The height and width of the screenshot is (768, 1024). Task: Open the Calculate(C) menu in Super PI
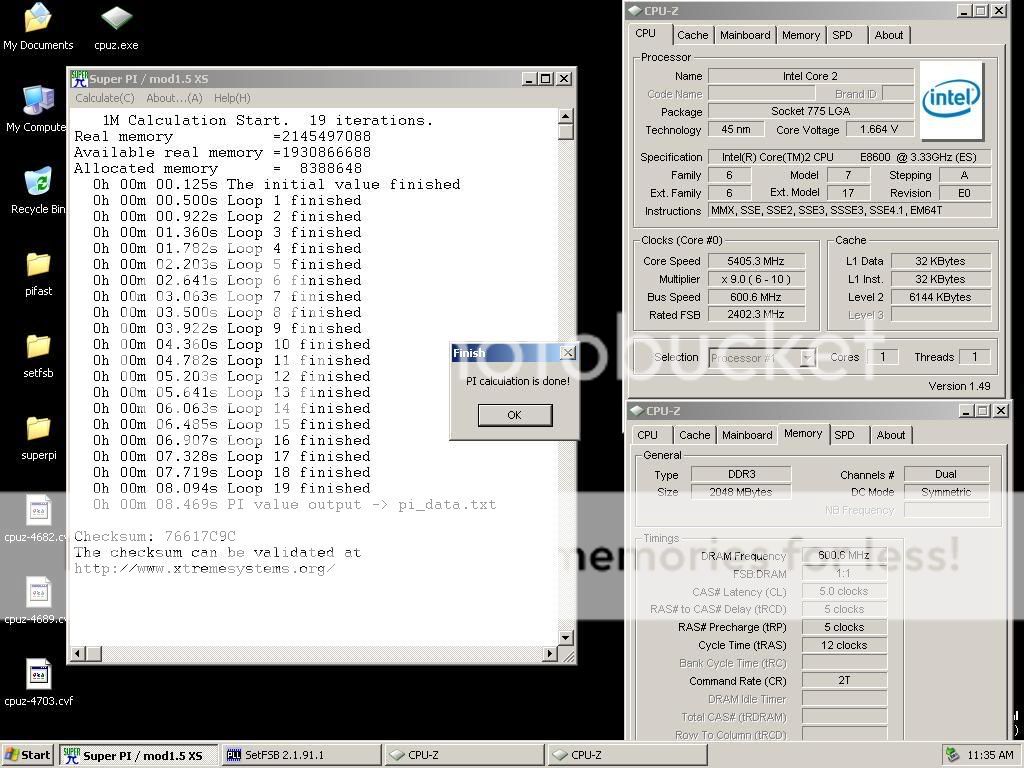104,98
